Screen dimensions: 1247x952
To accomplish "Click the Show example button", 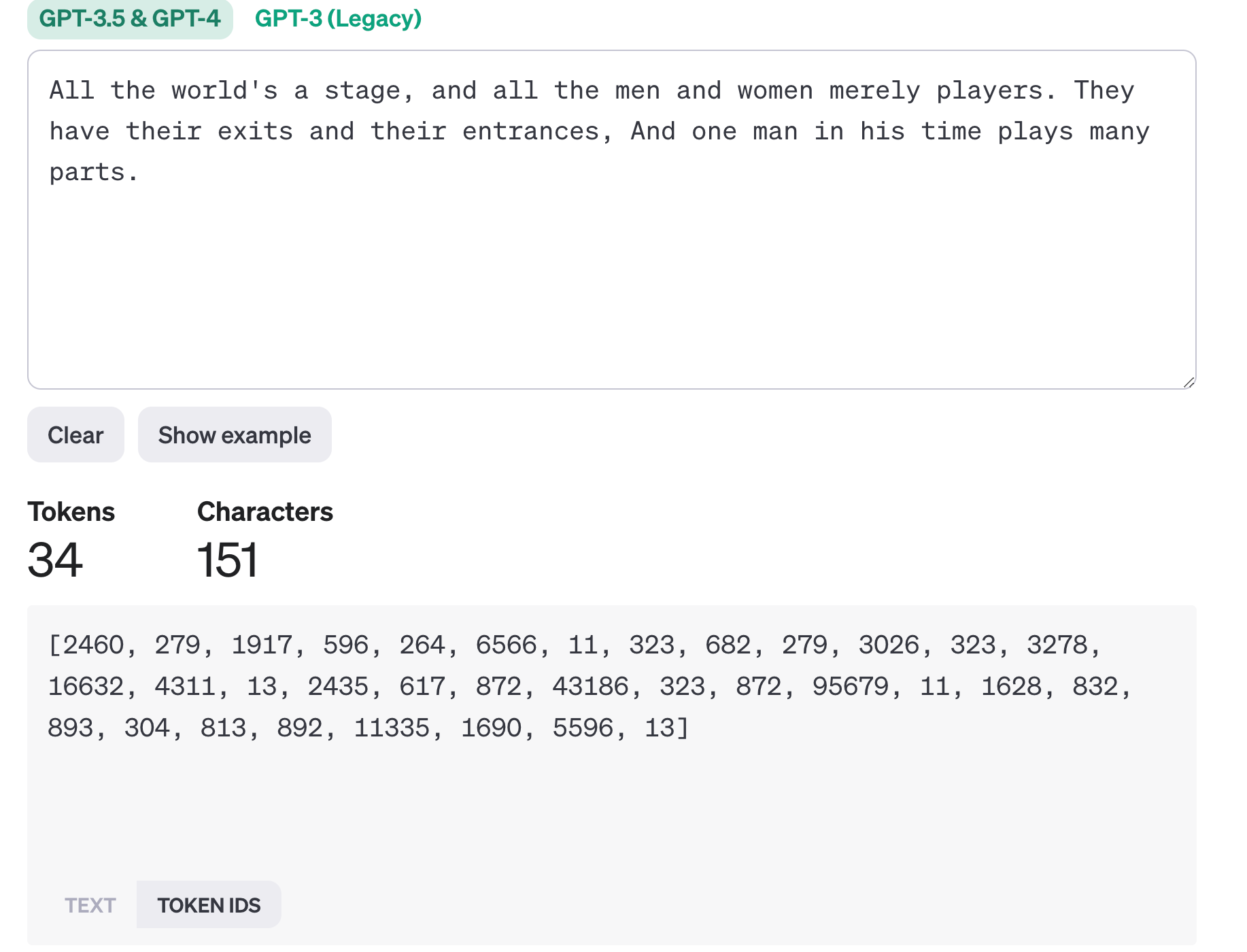I will pyautogui.click(x=235, y=435).
